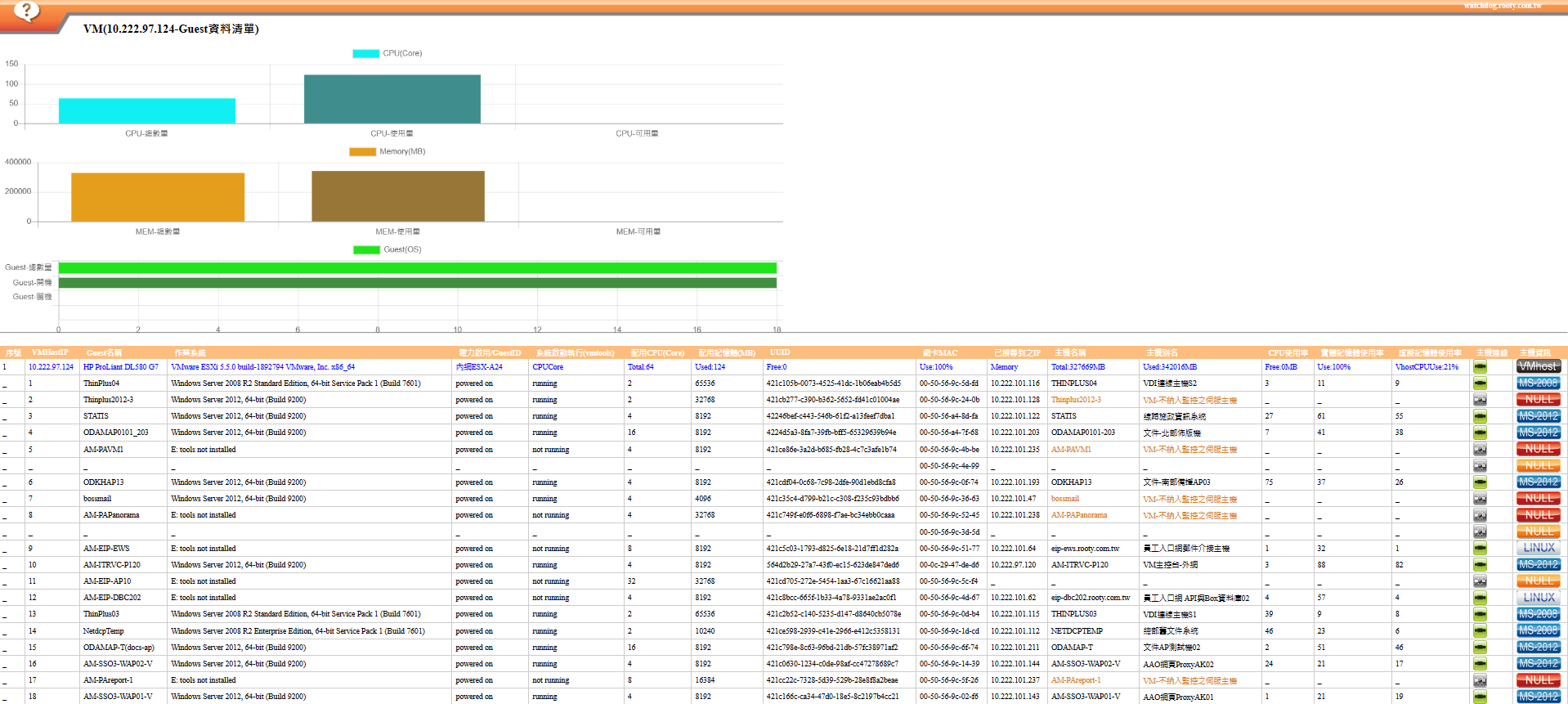
Task: Open the LINUX badge for AM-EIP-EWS
Action: [x=1538, y=549]
